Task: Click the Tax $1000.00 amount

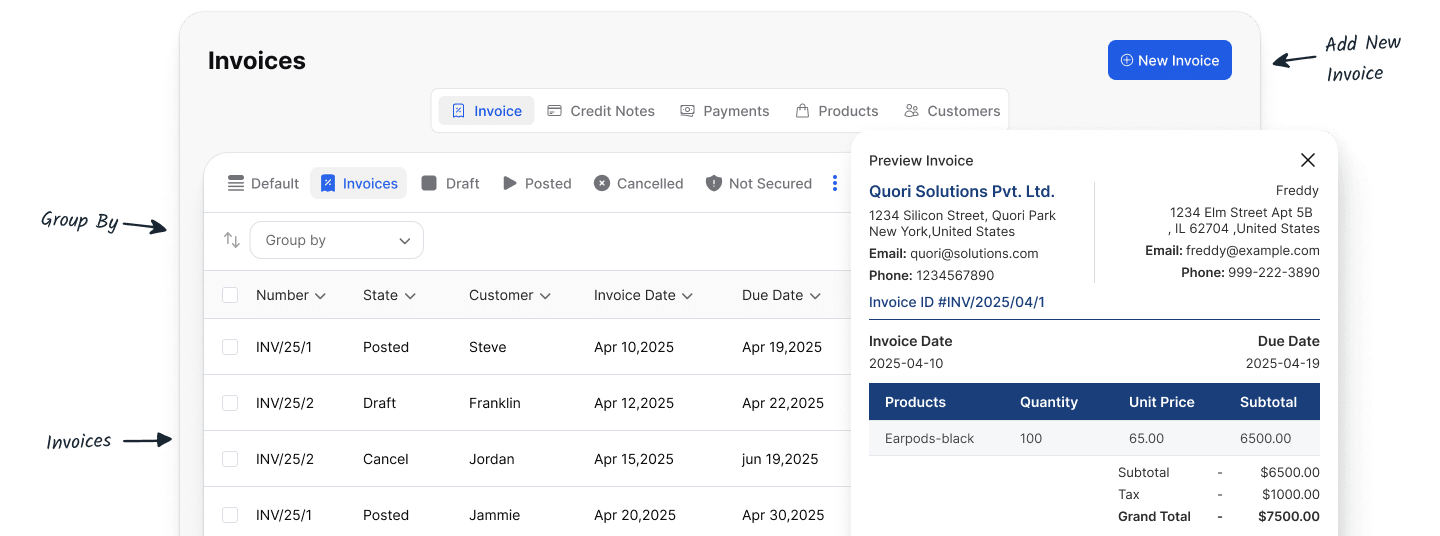Action: click(x=1291, y=494)
